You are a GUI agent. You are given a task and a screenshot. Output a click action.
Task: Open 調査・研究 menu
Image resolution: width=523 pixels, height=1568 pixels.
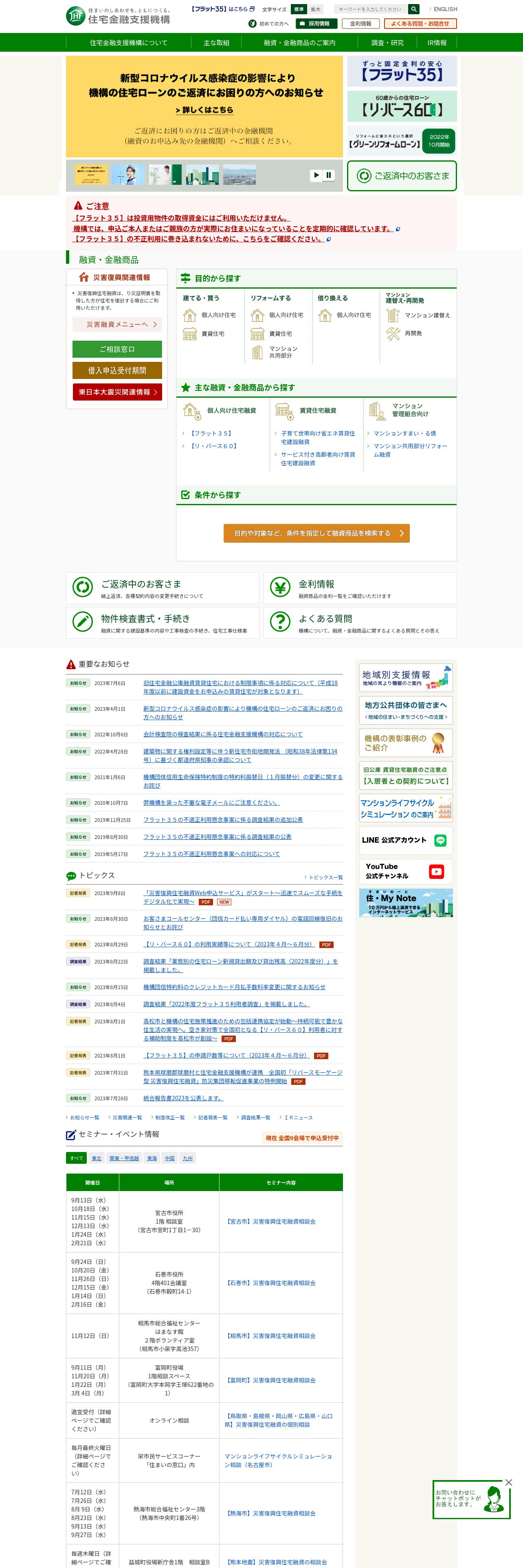[388, 43]
